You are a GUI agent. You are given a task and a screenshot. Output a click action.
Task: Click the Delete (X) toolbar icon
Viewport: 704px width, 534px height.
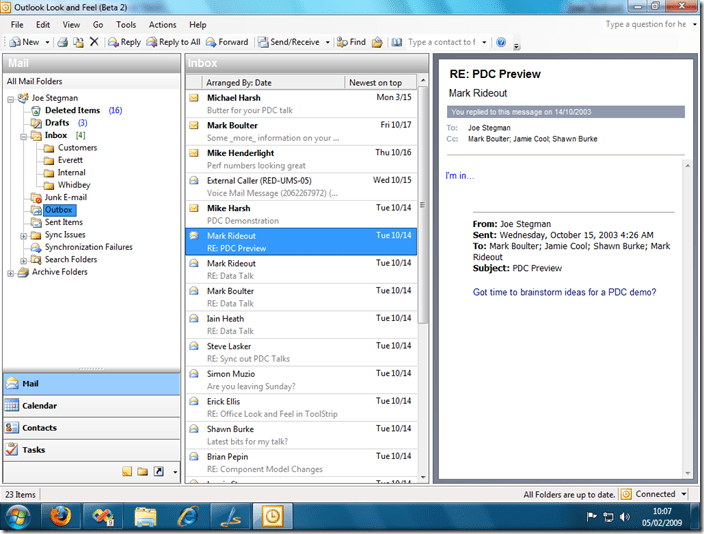tap(94, 42)
